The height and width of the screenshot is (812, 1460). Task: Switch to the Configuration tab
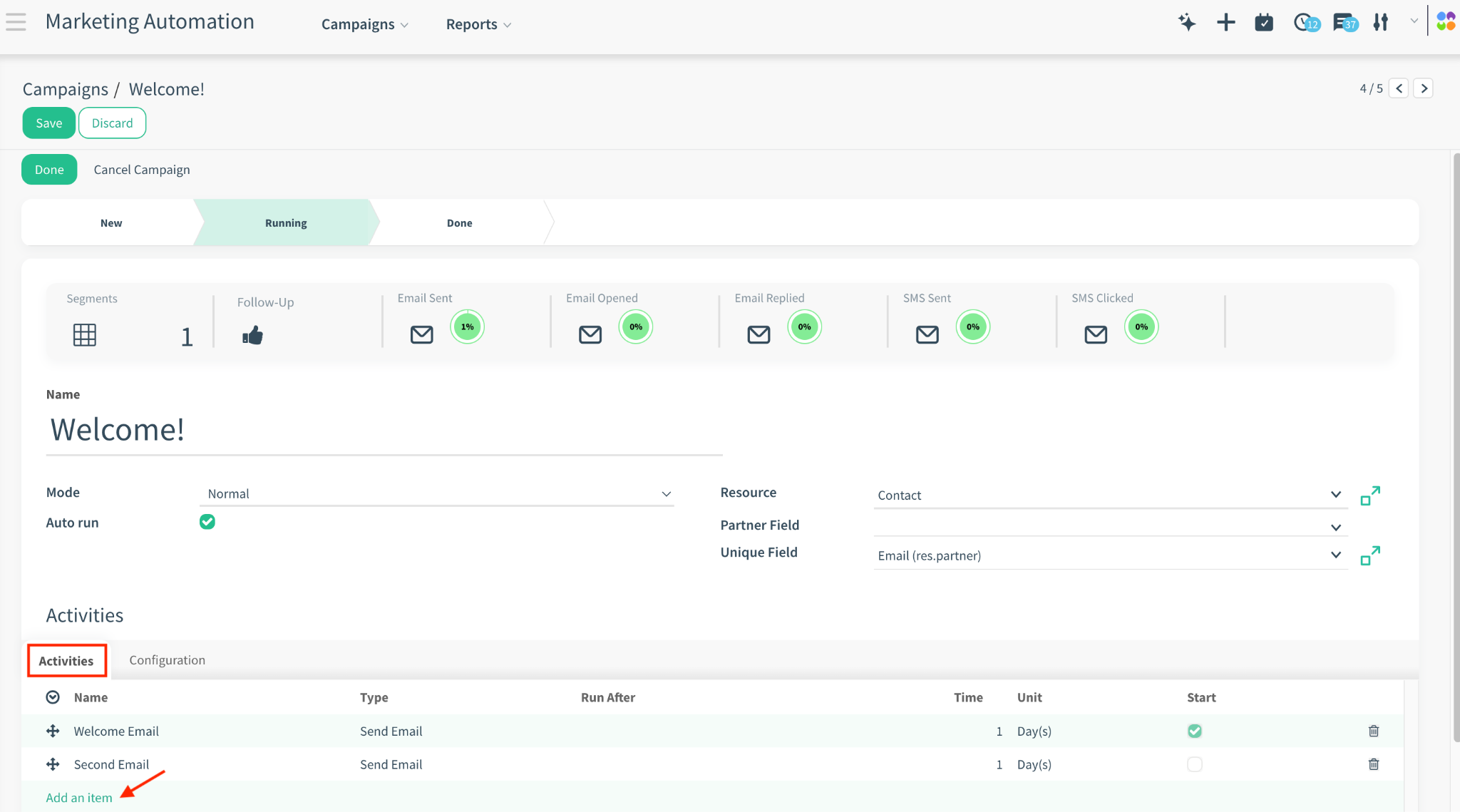click(x=166, y=659)
